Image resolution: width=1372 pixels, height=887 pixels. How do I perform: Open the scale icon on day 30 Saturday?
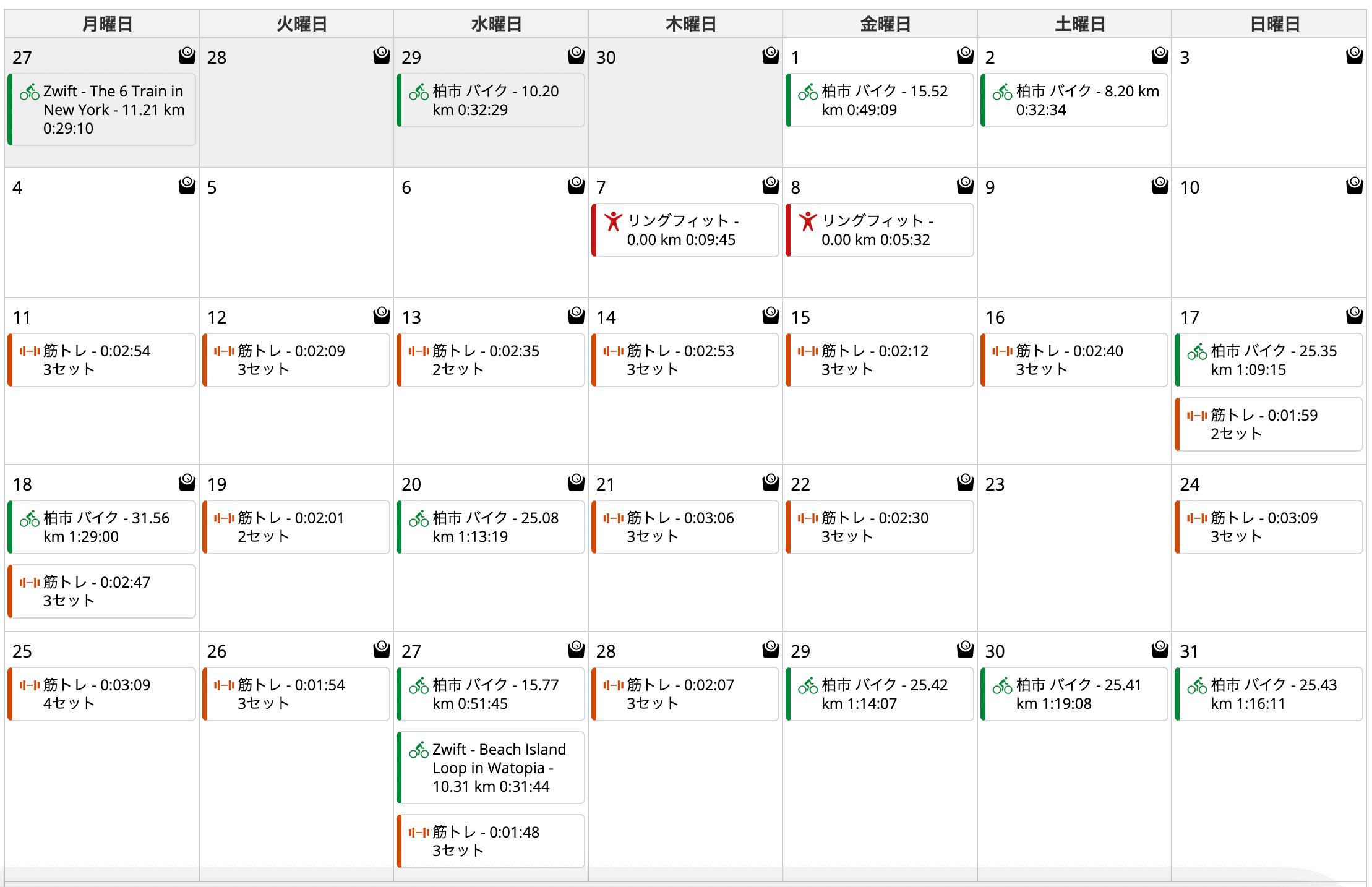tap(1160, 649)
